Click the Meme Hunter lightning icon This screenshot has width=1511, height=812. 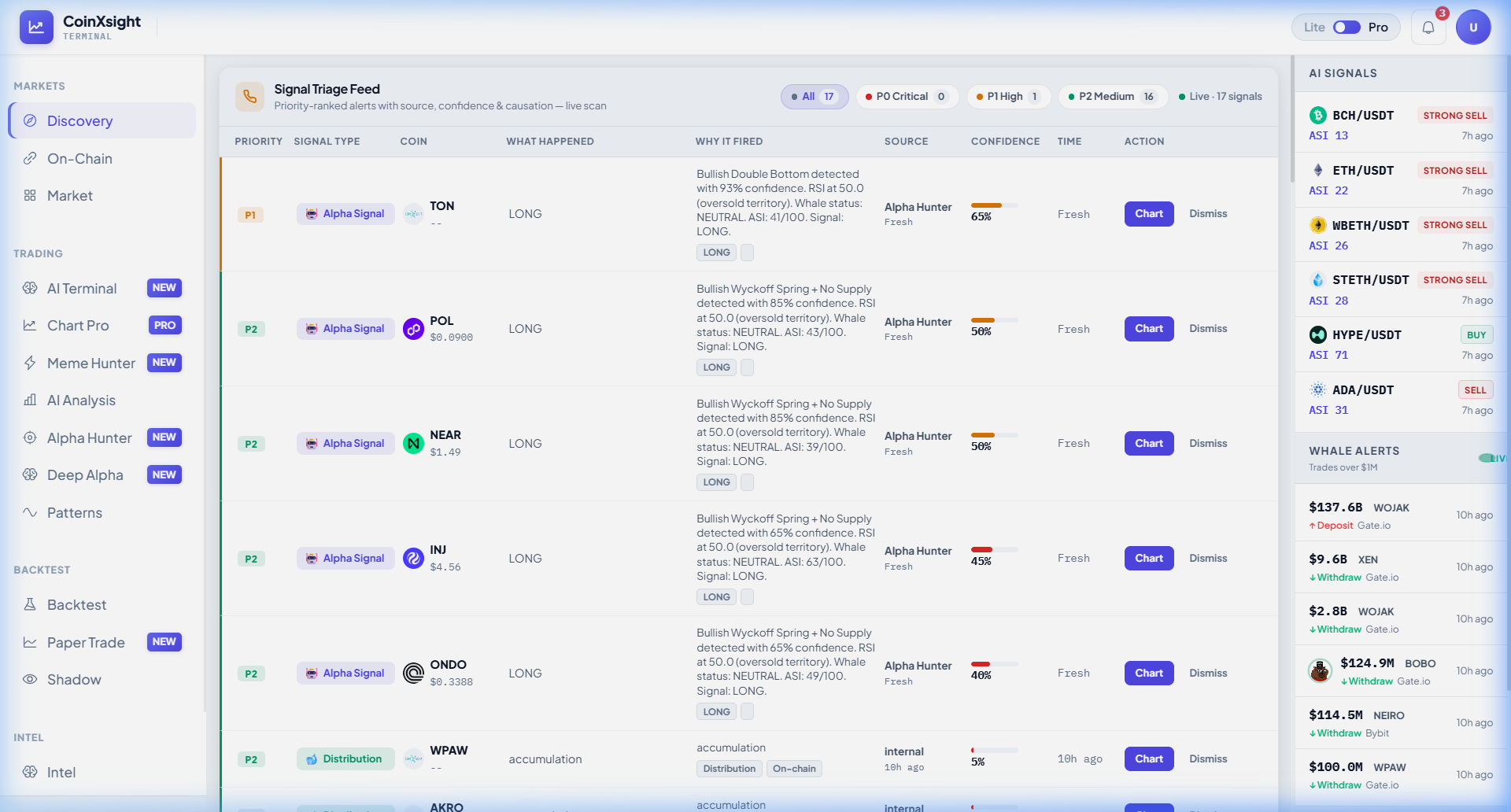(x=30, y=363)
